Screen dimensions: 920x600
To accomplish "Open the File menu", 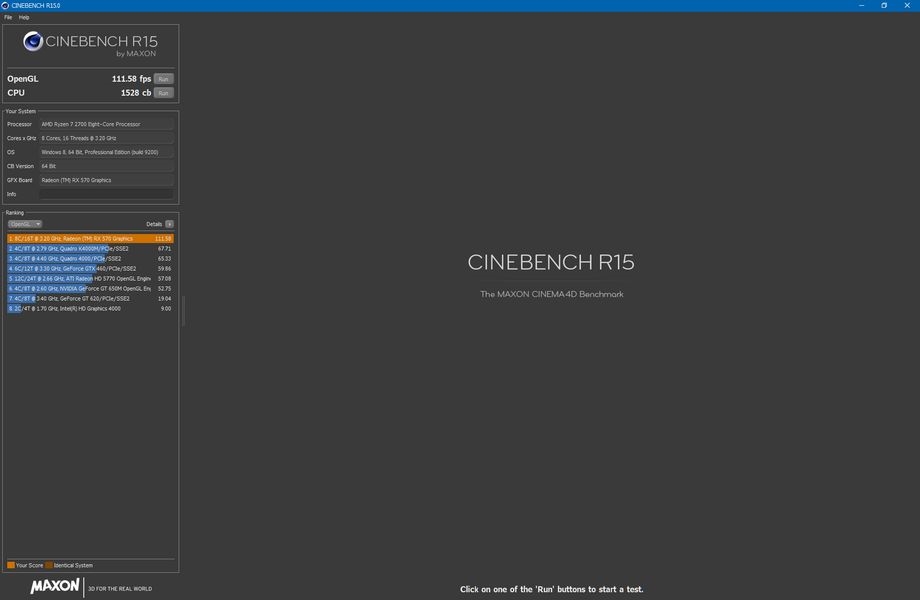I will point(8,17).
